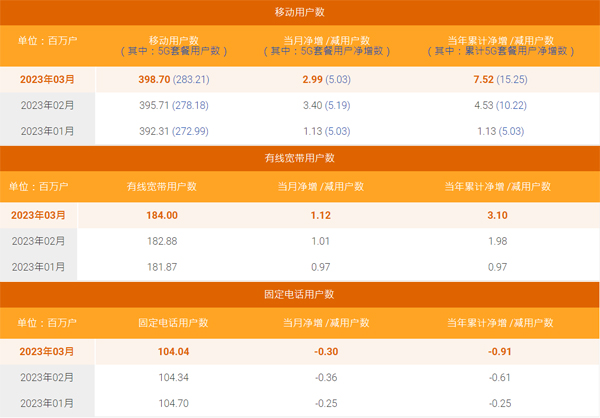Screen dimensions: 600x418
Task: Click the 有线宽带用户数 section header bar
Action: [299, 157]
